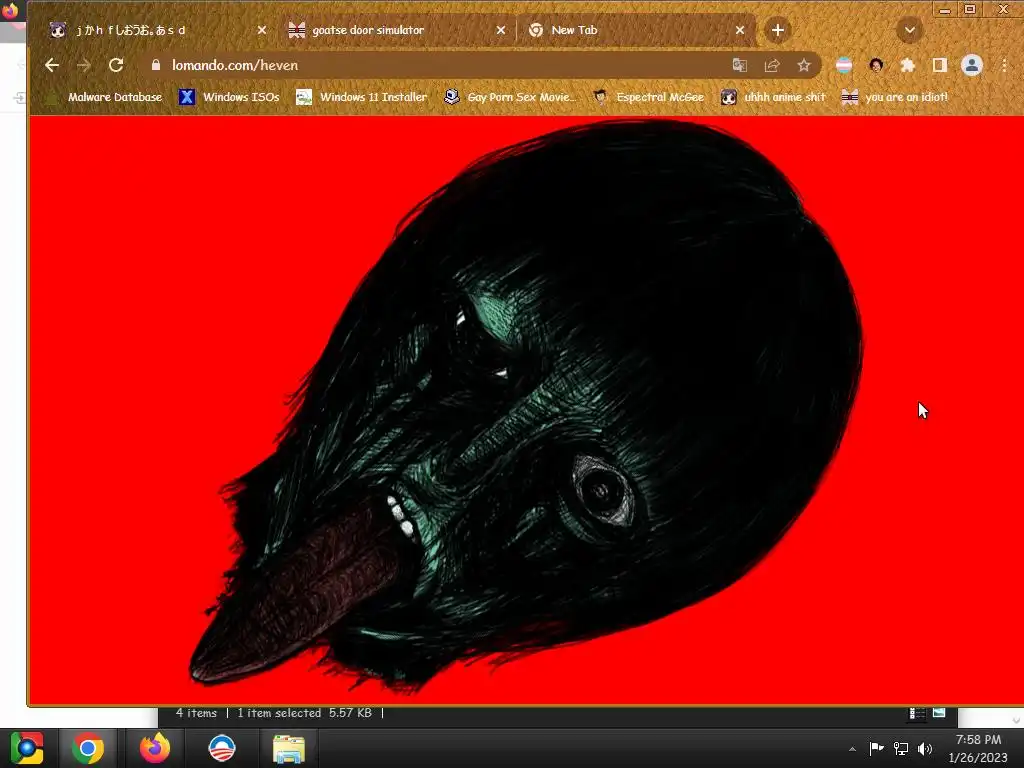Open the round avatar extension icon
This screenshot has height=768, width=1024.
876,65
